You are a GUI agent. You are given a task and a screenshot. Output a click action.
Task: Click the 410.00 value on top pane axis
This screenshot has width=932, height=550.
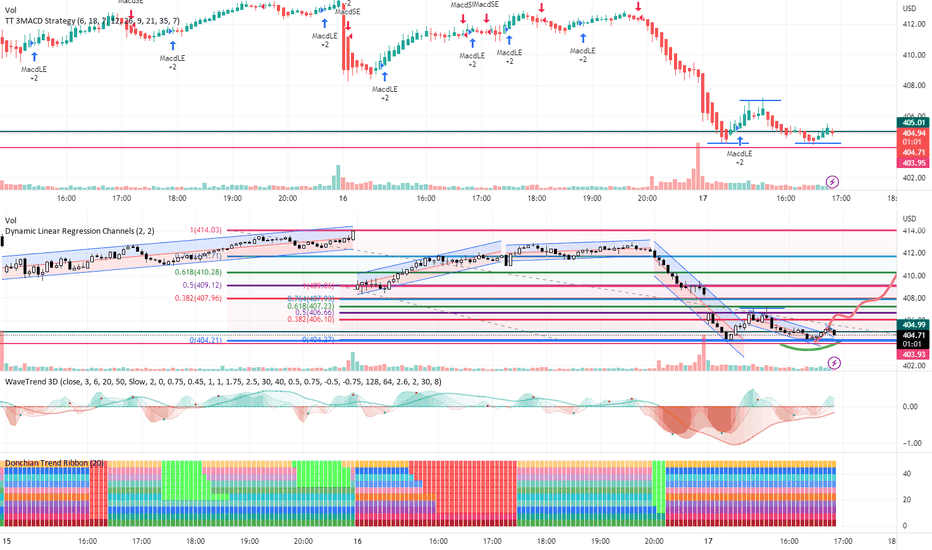[914, 55]
